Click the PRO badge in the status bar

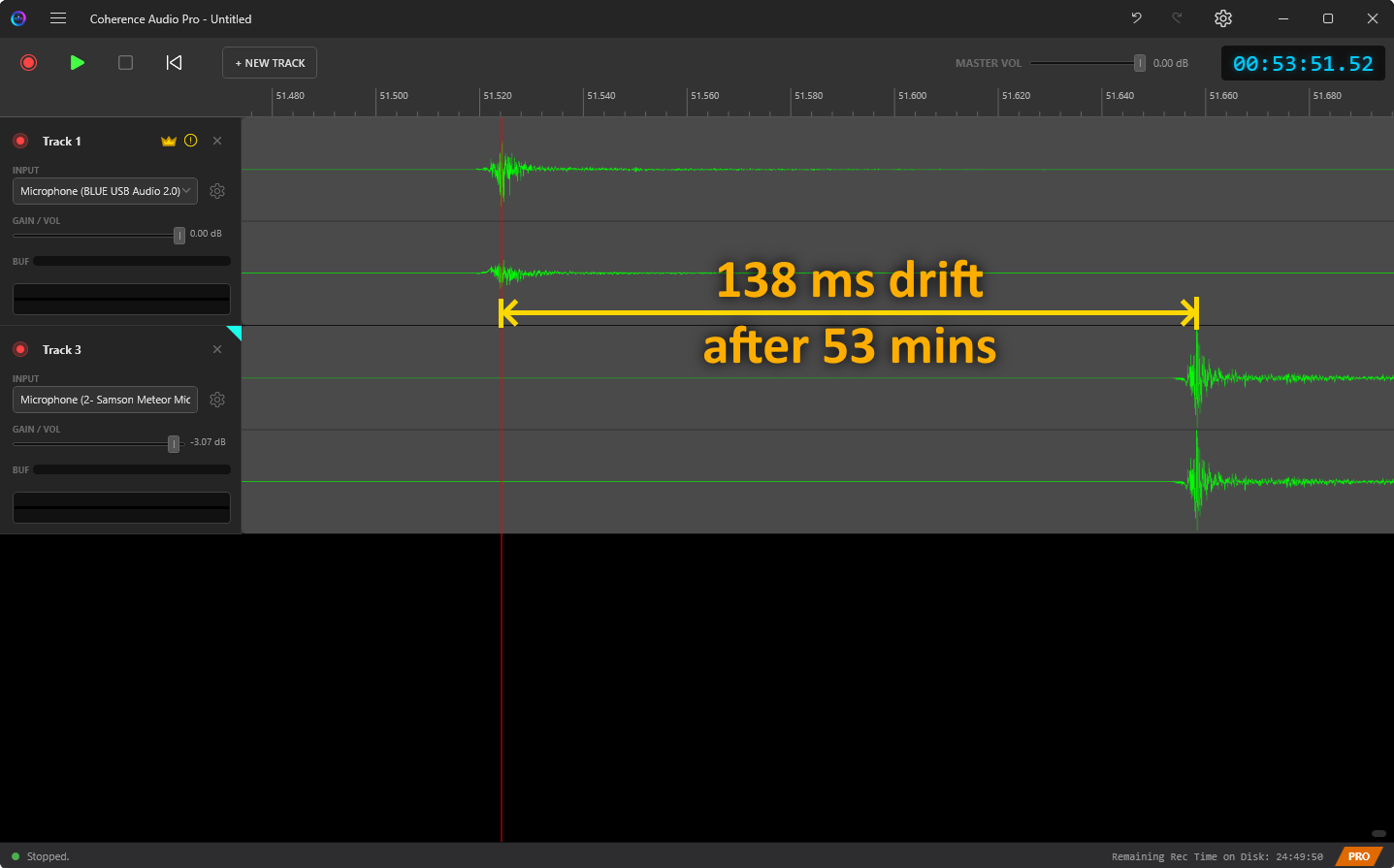[1358, 856]
